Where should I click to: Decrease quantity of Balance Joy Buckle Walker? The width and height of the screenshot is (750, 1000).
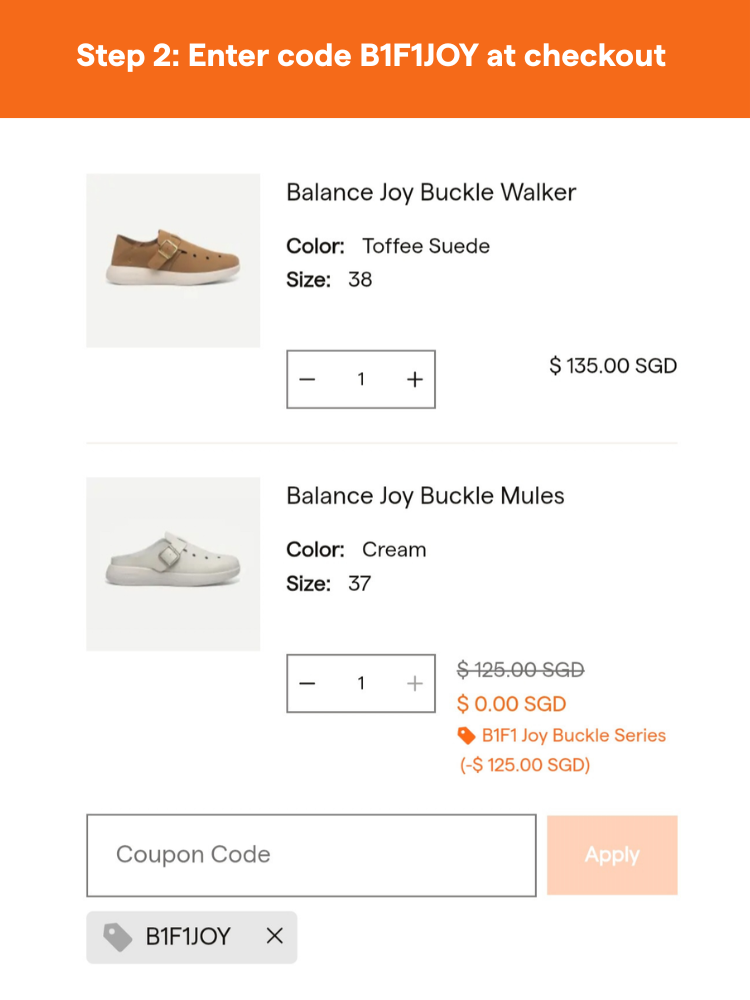(308, 380)
